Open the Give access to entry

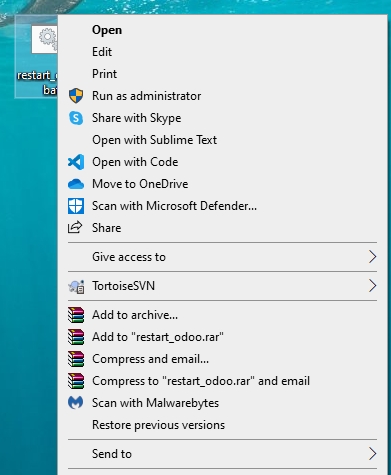(222, 257)
